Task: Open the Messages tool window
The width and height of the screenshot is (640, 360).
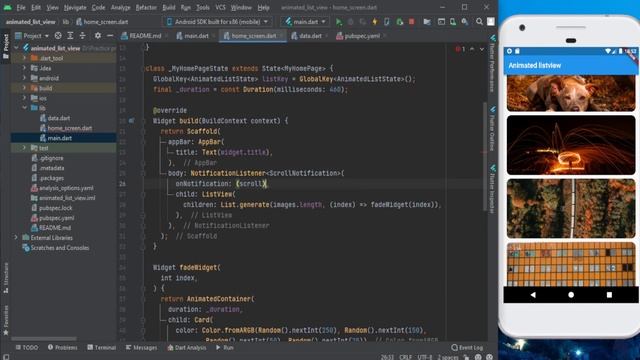Action: [141, 347]
